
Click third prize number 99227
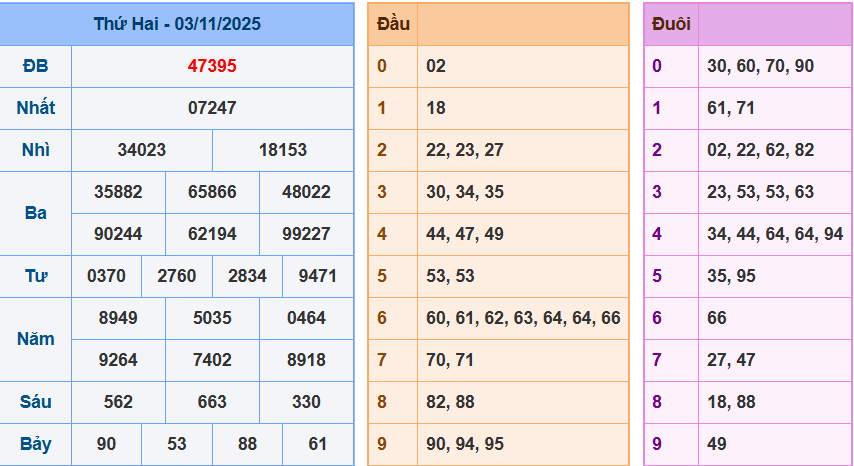click(306, 234)
